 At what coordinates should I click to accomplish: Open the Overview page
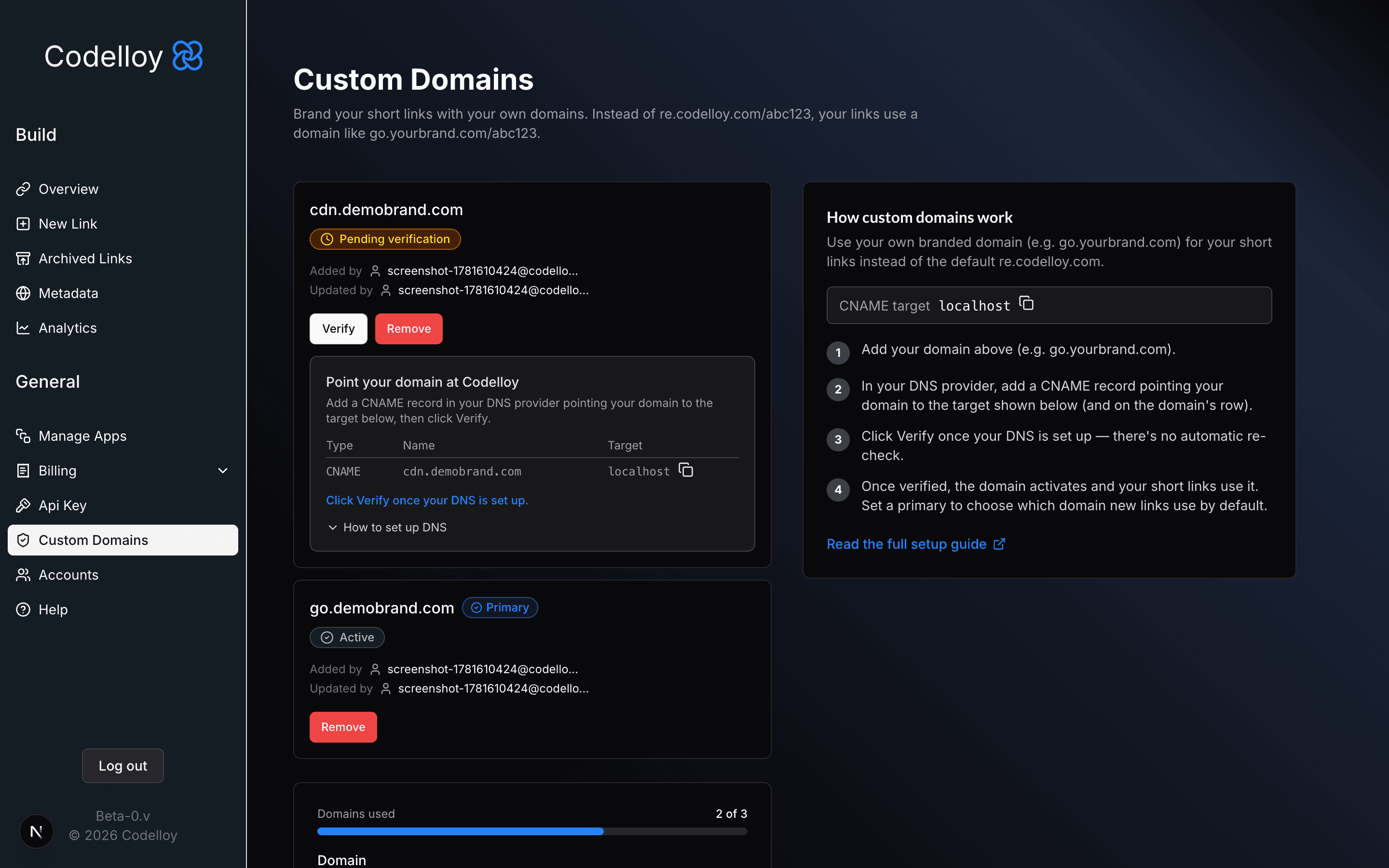(123, 189)
